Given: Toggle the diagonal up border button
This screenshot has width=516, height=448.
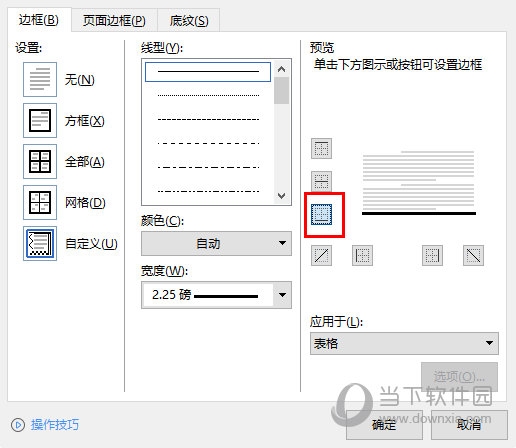Looking at the screenshot, I should [321, 255].
